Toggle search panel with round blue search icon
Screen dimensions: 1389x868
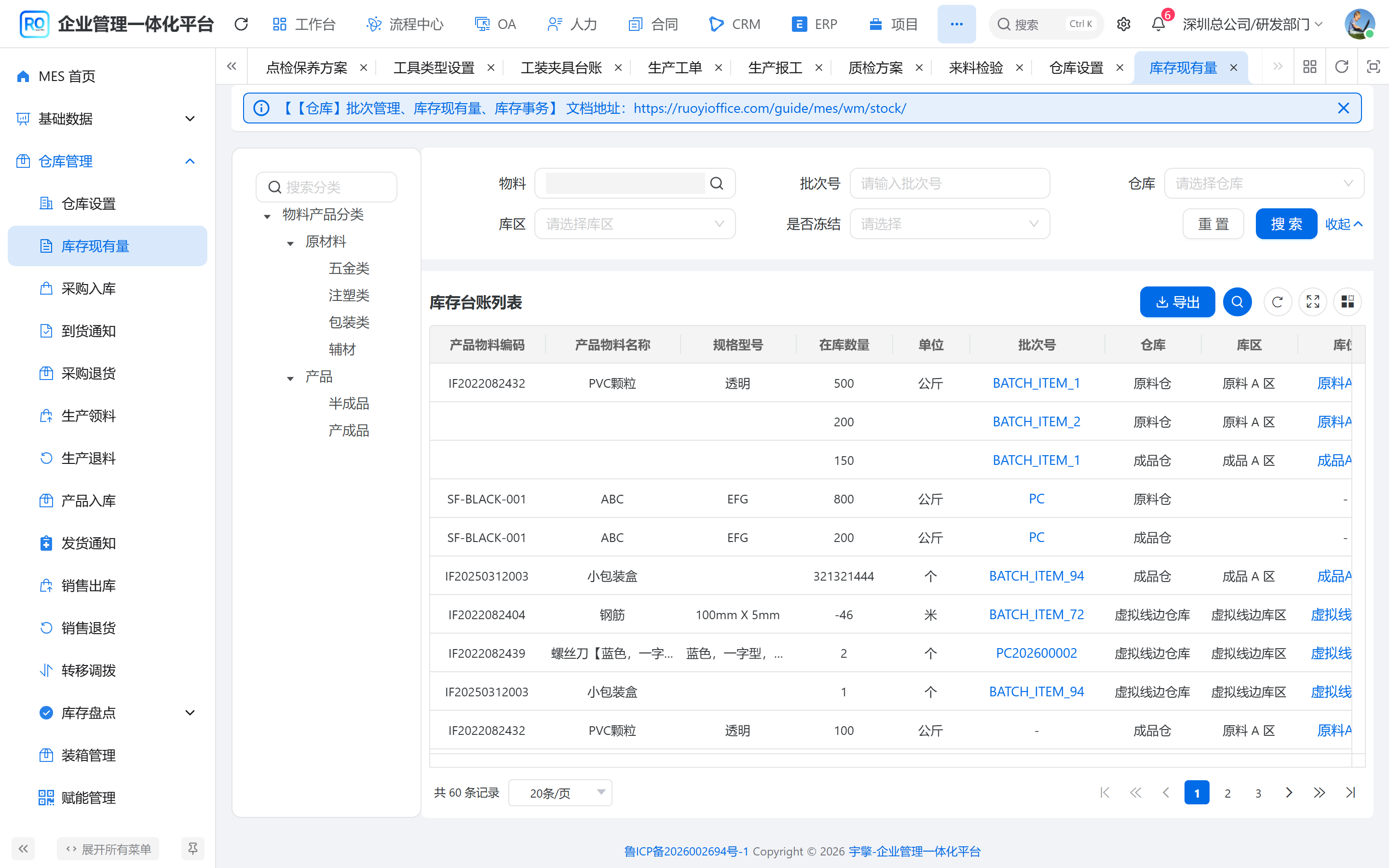point(1237,301)
